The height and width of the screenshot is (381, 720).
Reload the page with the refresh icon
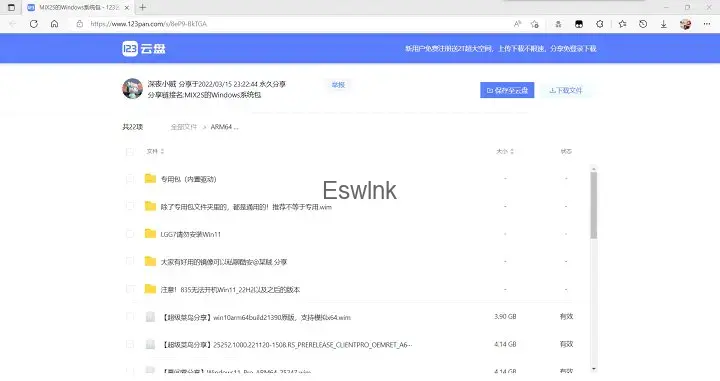pos(34,24)
